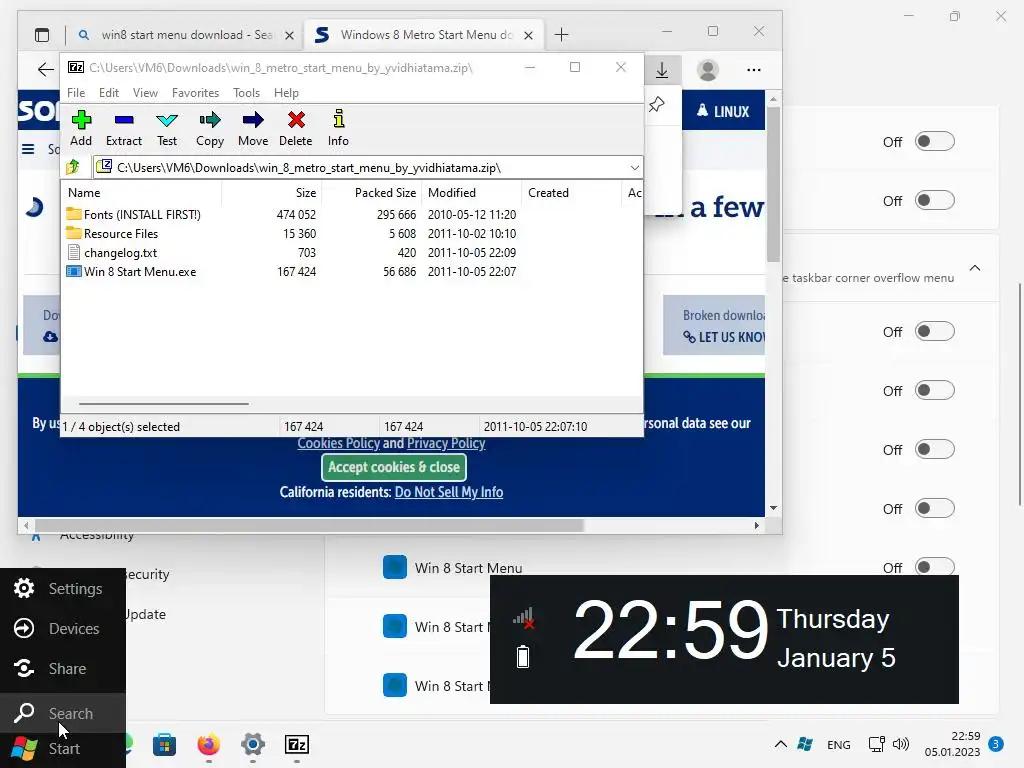Open the Favorites menu in 7-Zip

(195, 93)
